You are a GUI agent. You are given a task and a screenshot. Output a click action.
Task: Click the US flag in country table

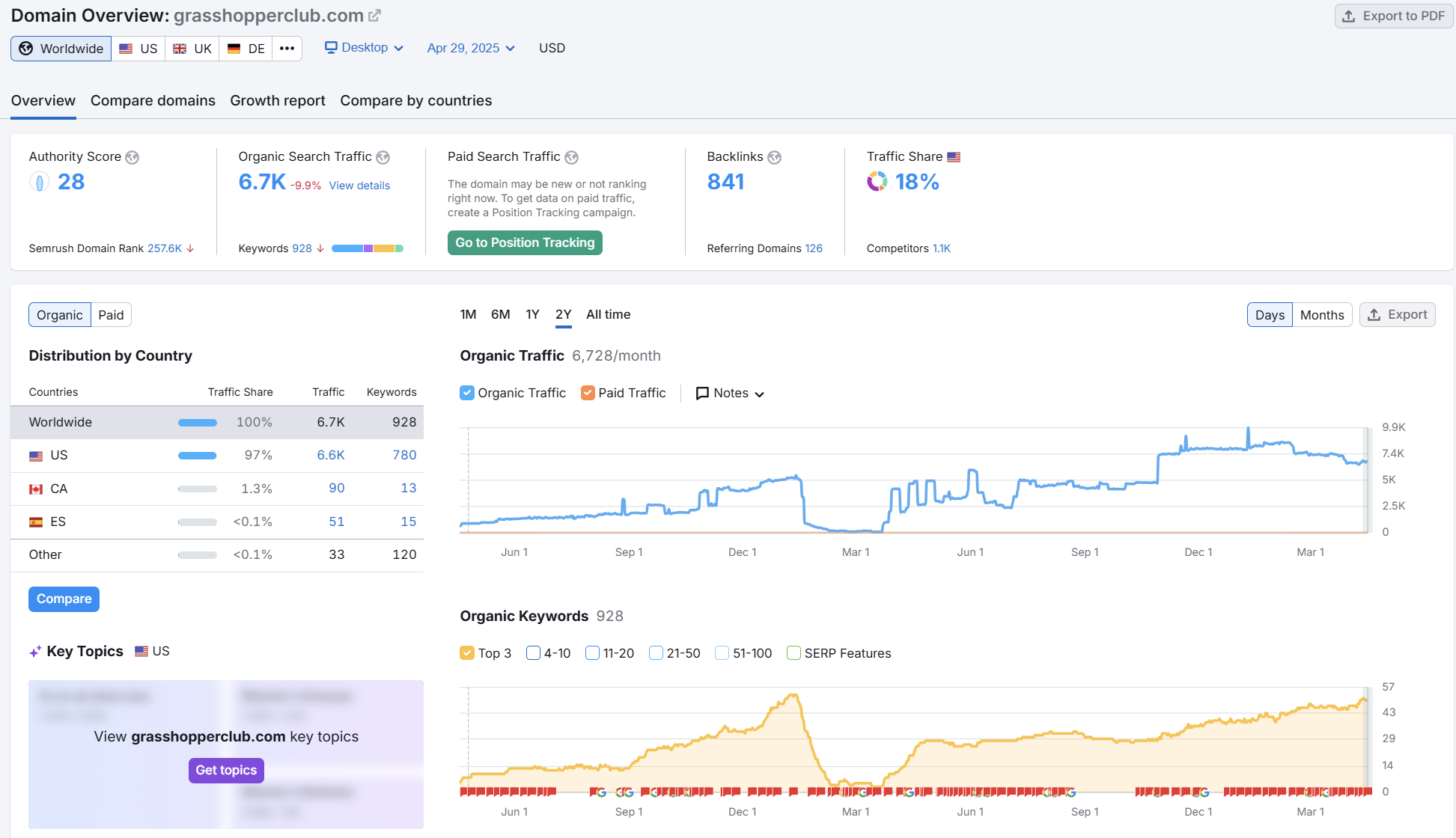tap(36, 456)
